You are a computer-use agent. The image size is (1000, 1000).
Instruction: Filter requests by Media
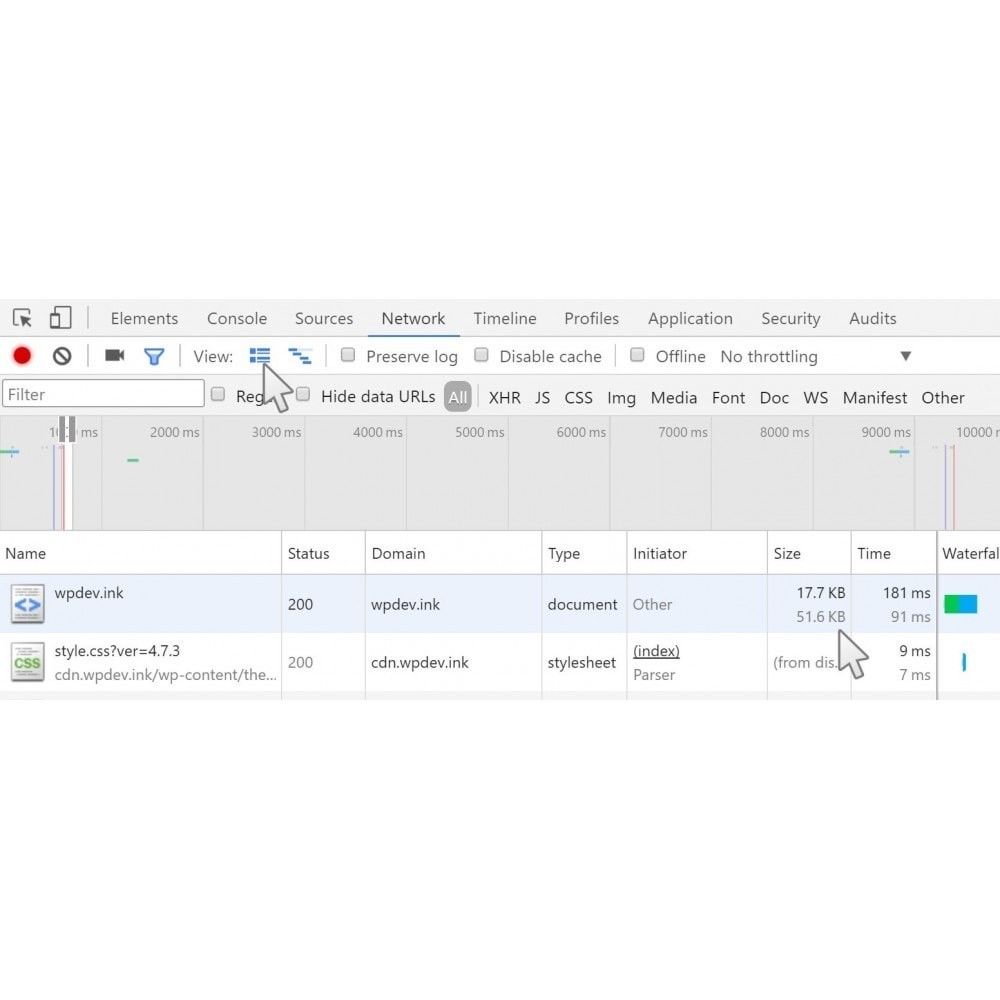click(x=673, y=397)
